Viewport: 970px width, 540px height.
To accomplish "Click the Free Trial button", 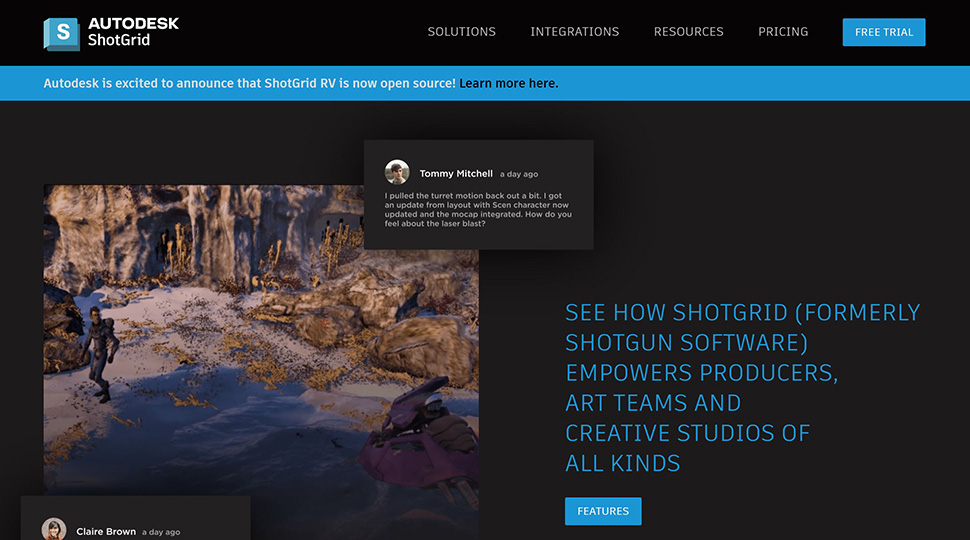I will click(x=884, y=32).
